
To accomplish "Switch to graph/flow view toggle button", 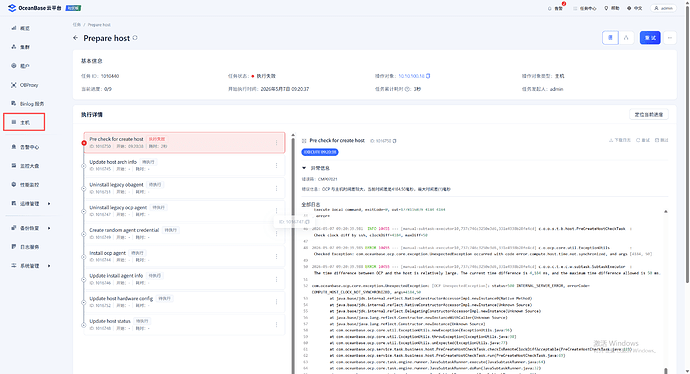I will coord(626,38).
